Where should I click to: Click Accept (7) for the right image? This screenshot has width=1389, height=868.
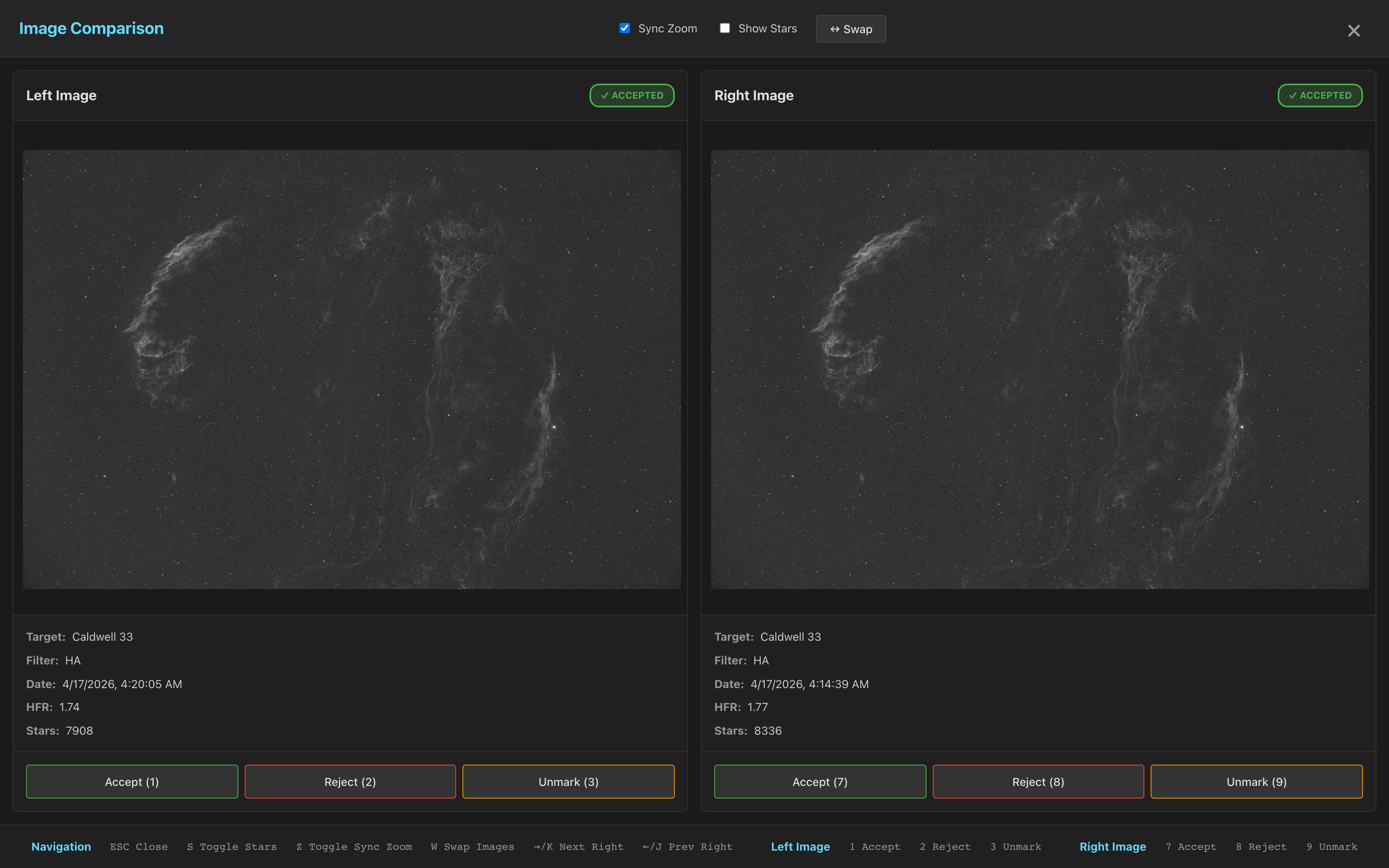[x=820, y=781]
